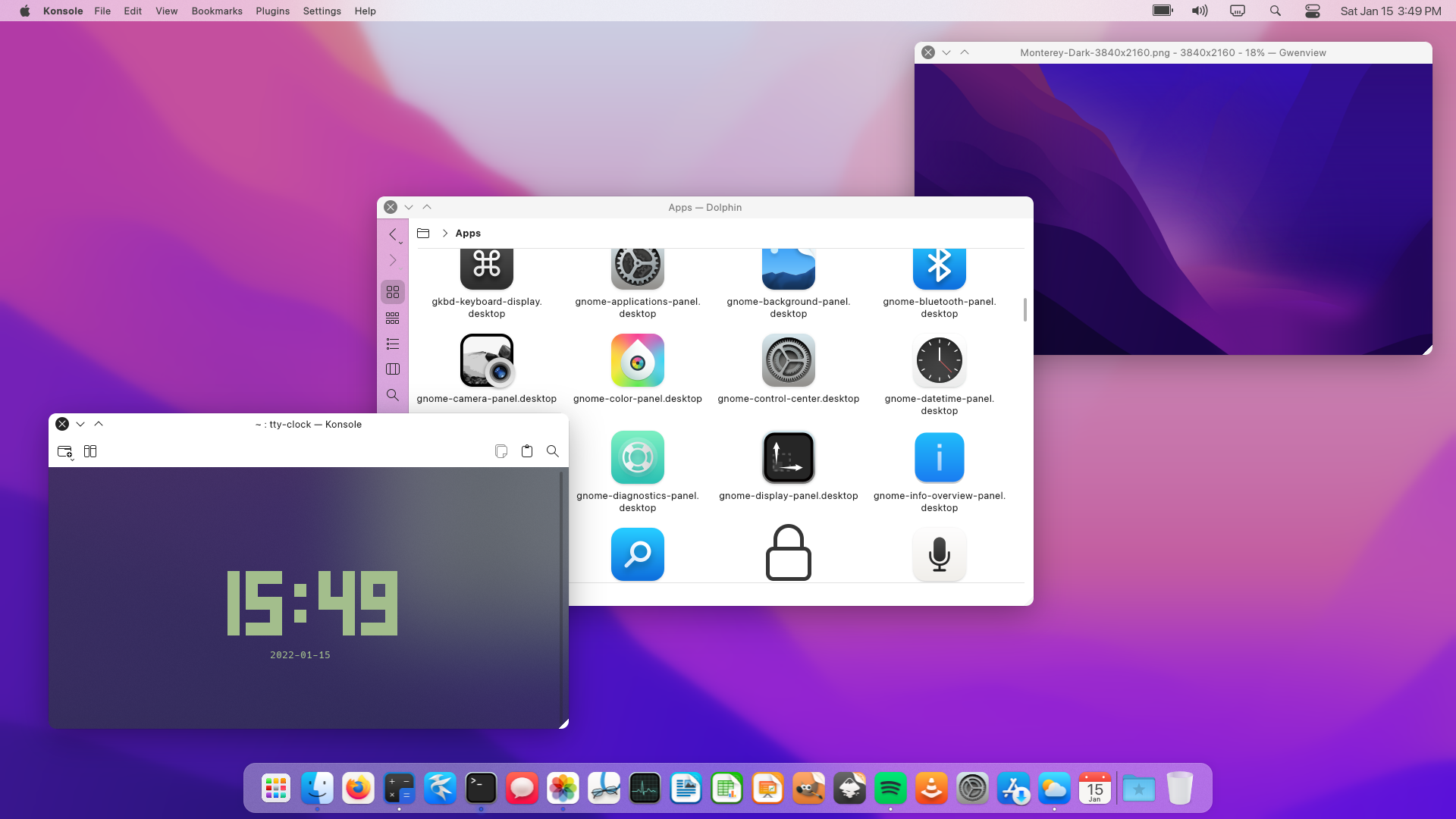The height and width of the screenshot is (819, 1456).
Task: Open Find in Konsole toolbar
Action: (553, 451)
